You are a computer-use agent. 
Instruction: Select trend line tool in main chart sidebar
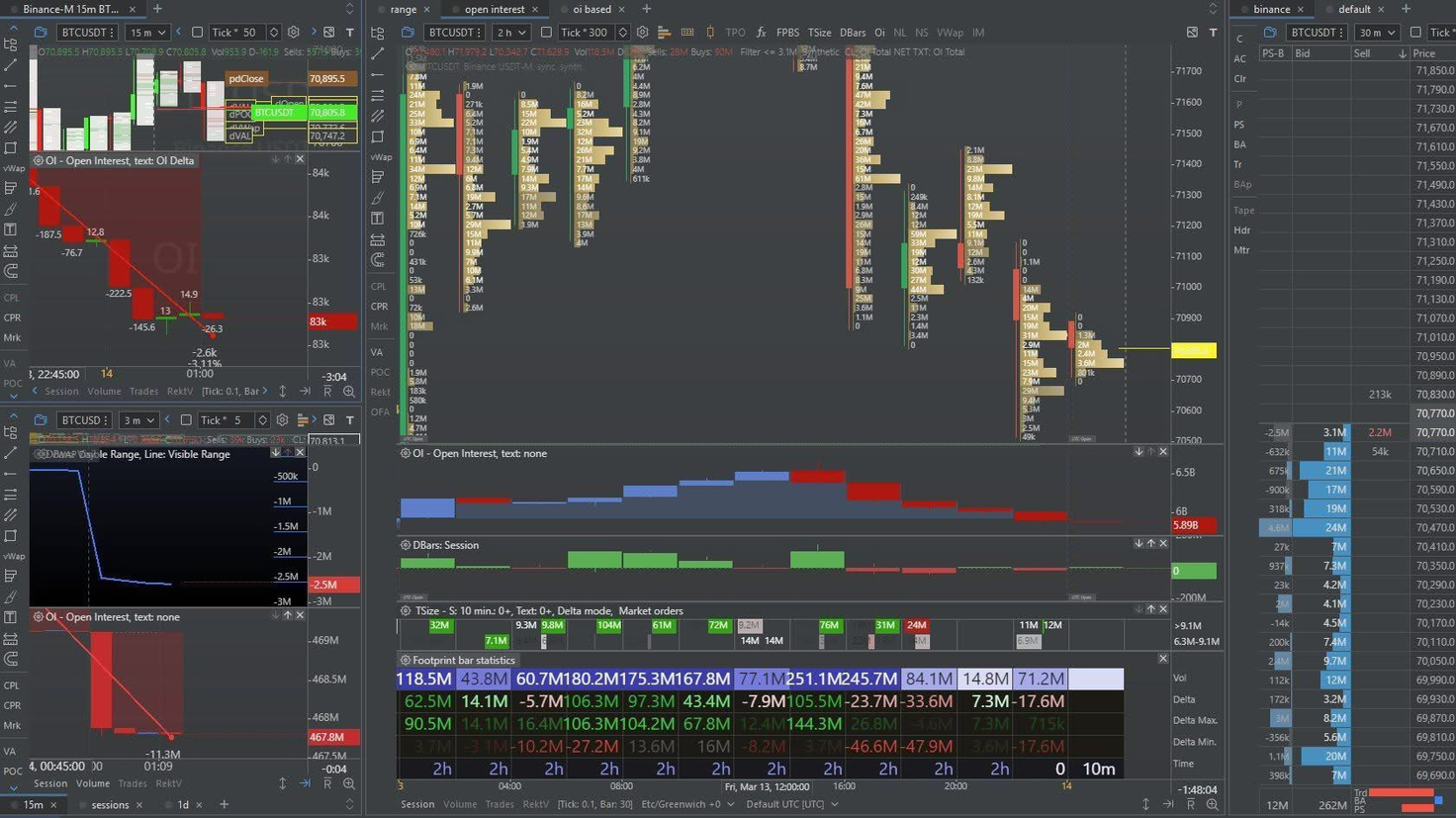coord(378,53)
